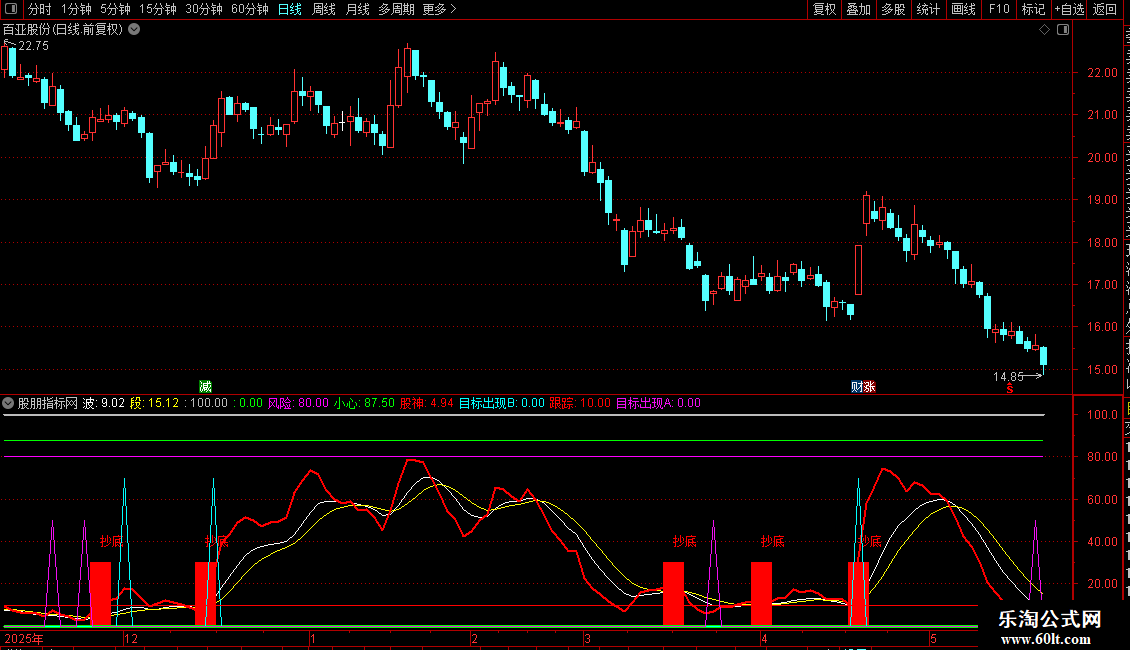Switch to 月线 monthly chart

[357, 9]
